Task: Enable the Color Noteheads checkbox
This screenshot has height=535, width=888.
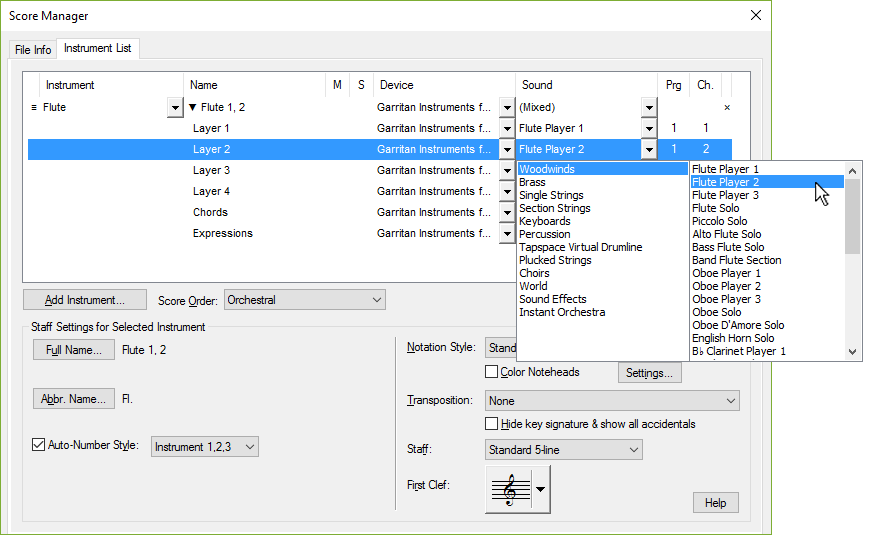Action: [492, 372]
